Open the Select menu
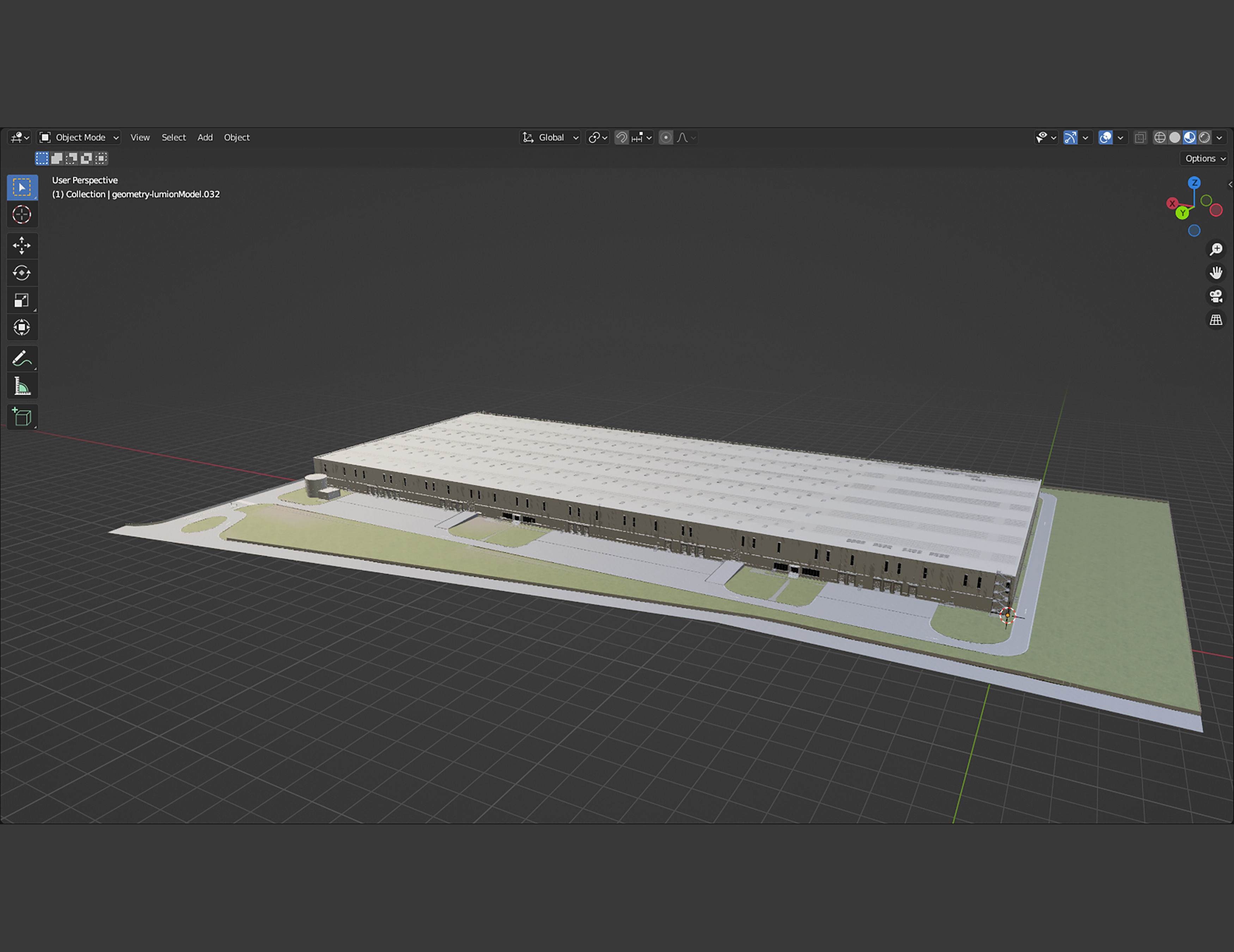1234x952 pixels. [x=173, y=137]
